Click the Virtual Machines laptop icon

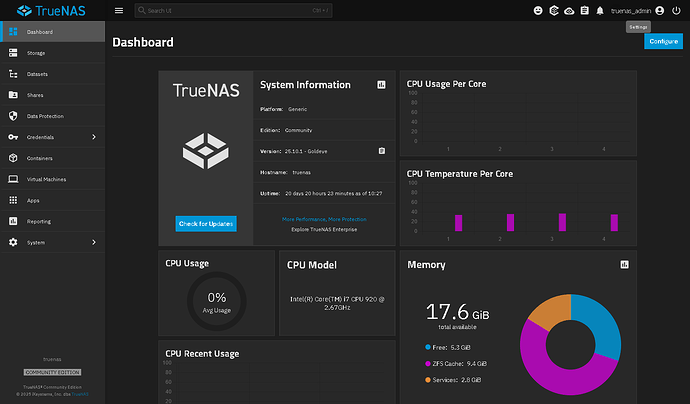(x=13, y=179)
